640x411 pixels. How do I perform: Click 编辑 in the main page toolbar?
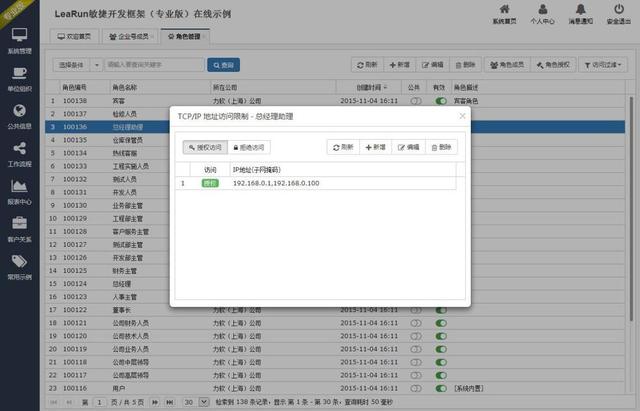click(x=432, y=65)
